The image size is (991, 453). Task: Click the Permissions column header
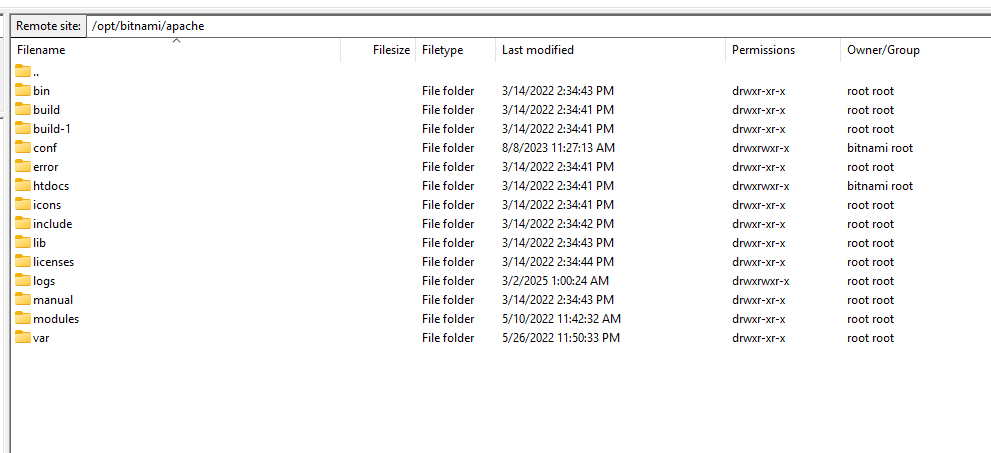pyautogui.click(x=763, y=50)
